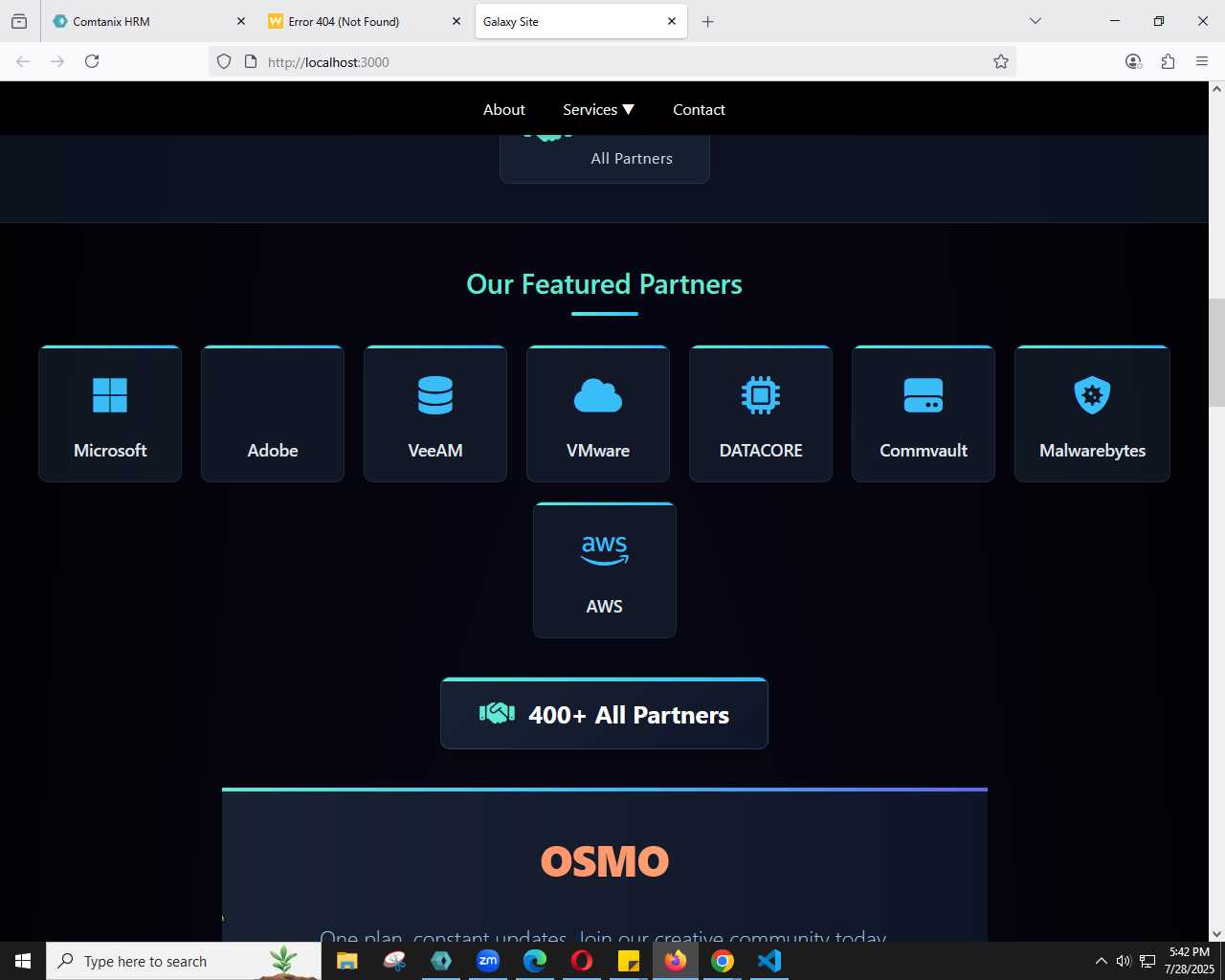Show hidden system tray icons
Image resolution: width=1225 pixels, height=980 pixels.
point(1101,961)
